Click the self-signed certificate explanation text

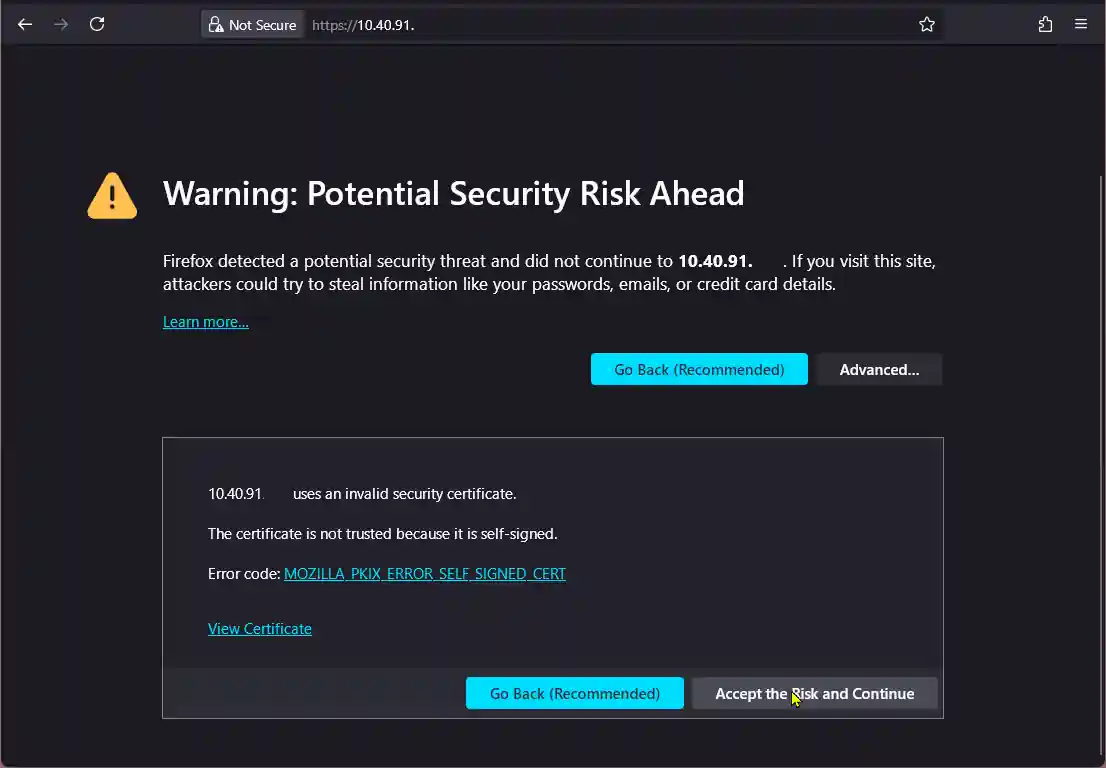382,534
